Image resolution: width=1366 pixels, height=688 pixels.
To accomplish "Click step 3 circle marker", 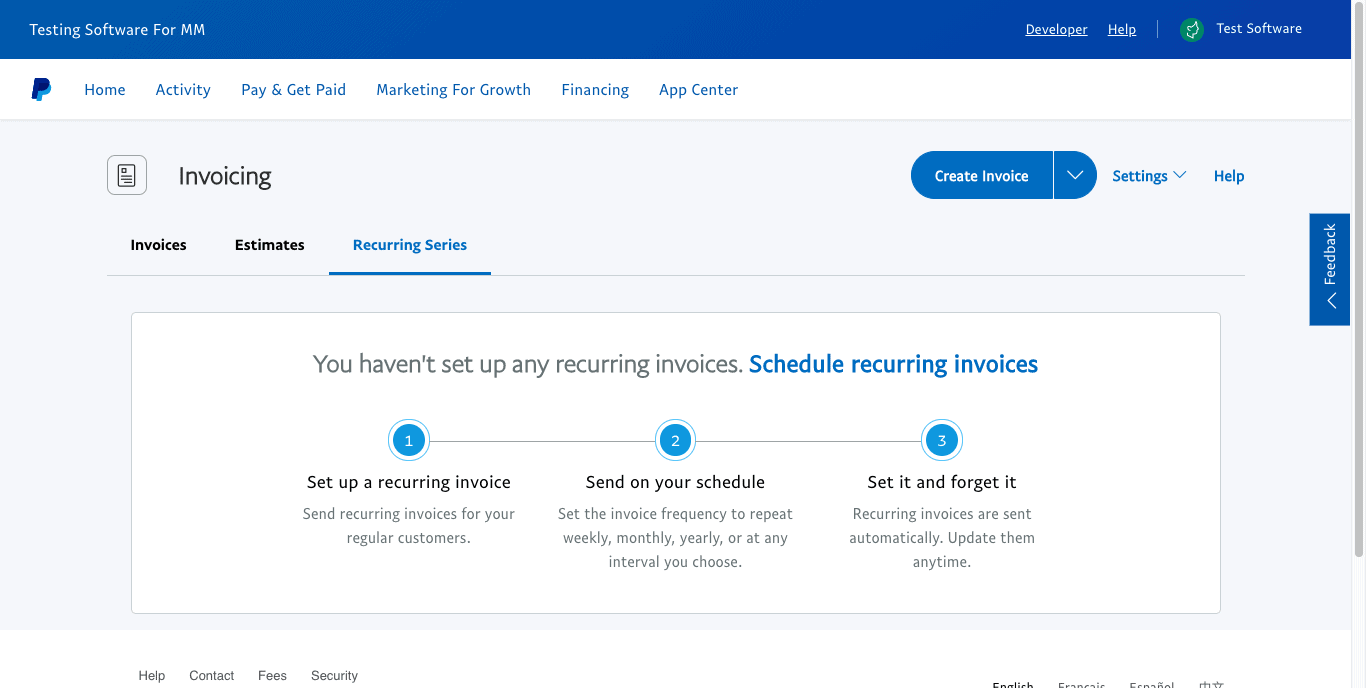I will [x=941, y=440].
